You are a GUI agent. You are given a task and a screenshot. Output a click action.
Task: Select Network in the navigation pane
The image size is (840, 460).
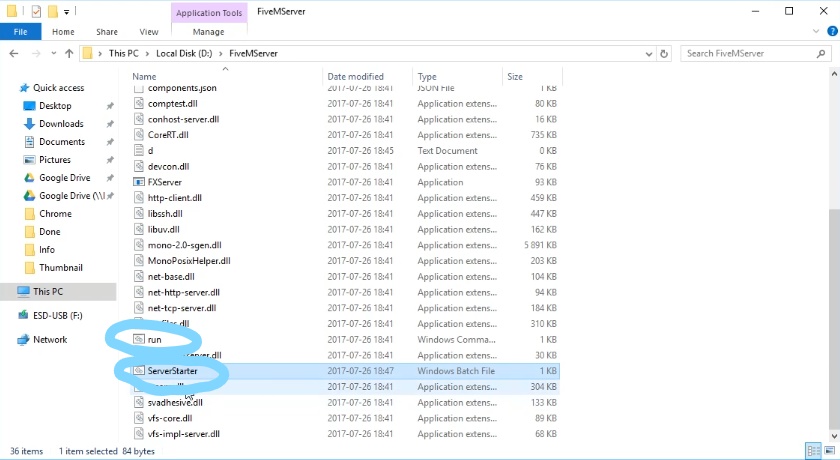pyautogui.click(x=50, y=340)
